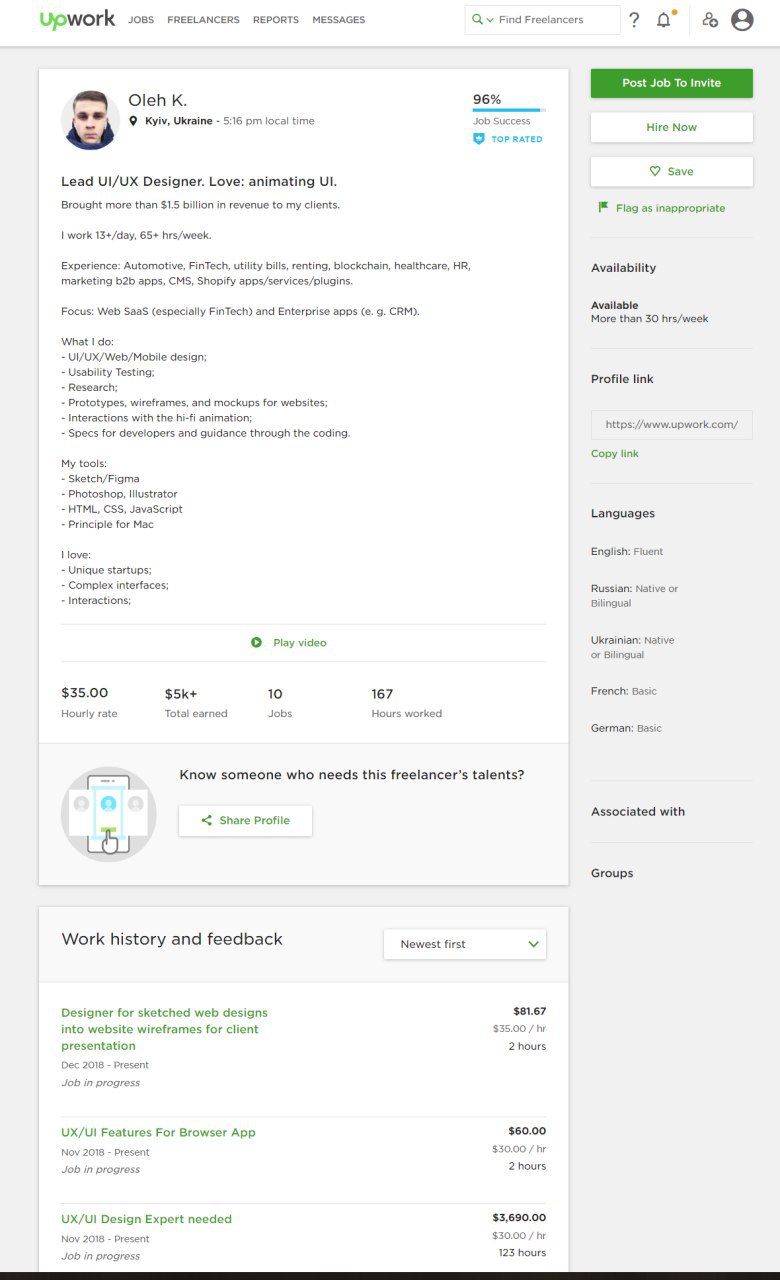Save this freelancer with heart button
Image resolution: width=780 pixels, height=1280 pixels.
672,171
